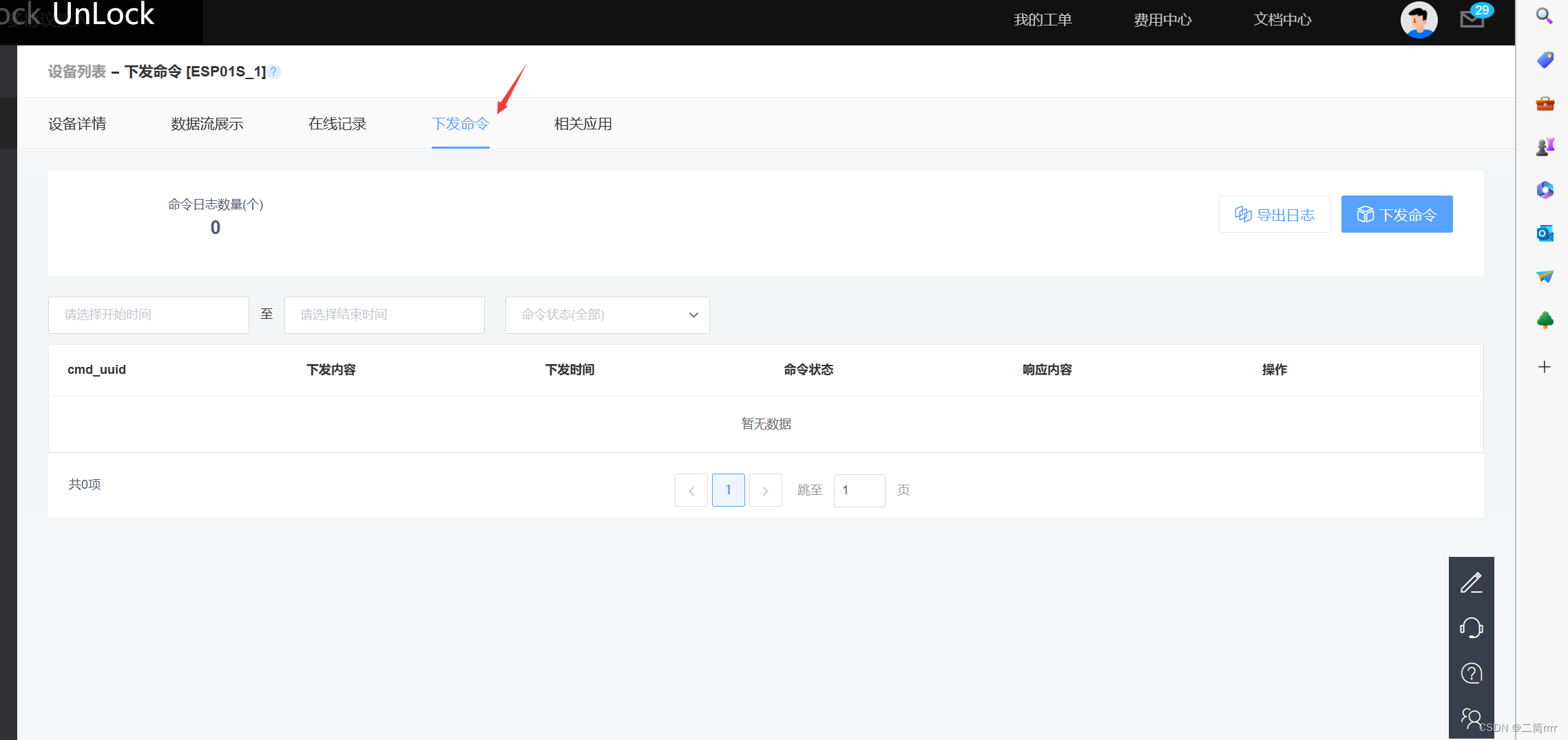Select the 下发命令 tab
Image resolution: width=1568 pixels, height=740 pixels.
coord(460,124)
